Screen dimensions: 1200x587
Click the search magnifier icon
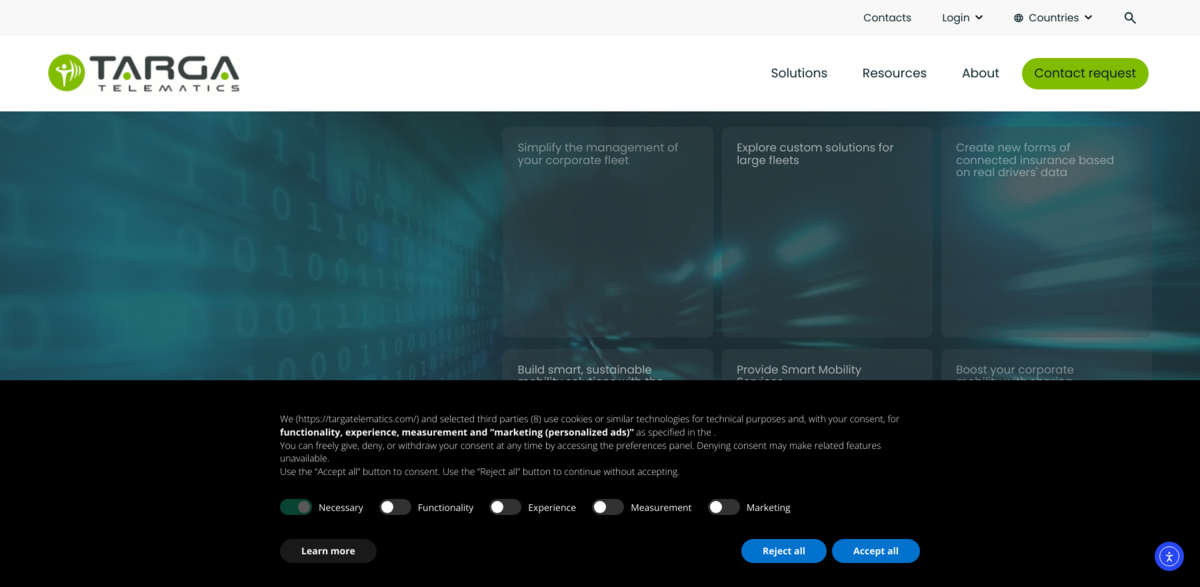tap(1130, 18)
